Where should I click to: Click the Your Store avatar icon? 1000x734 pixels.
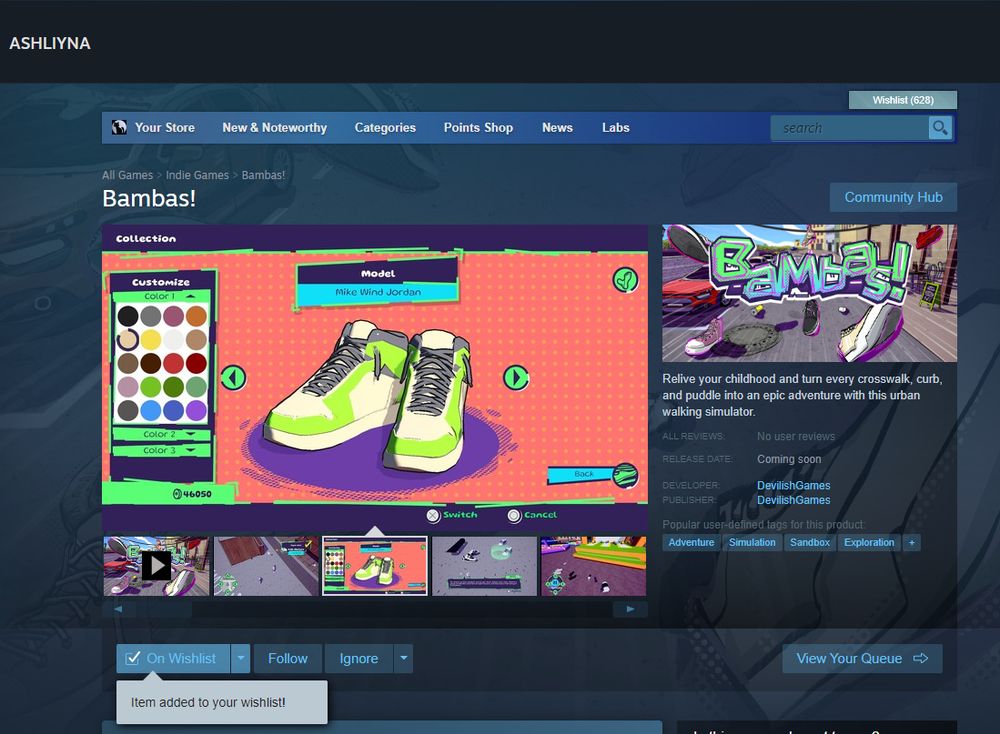119,128
